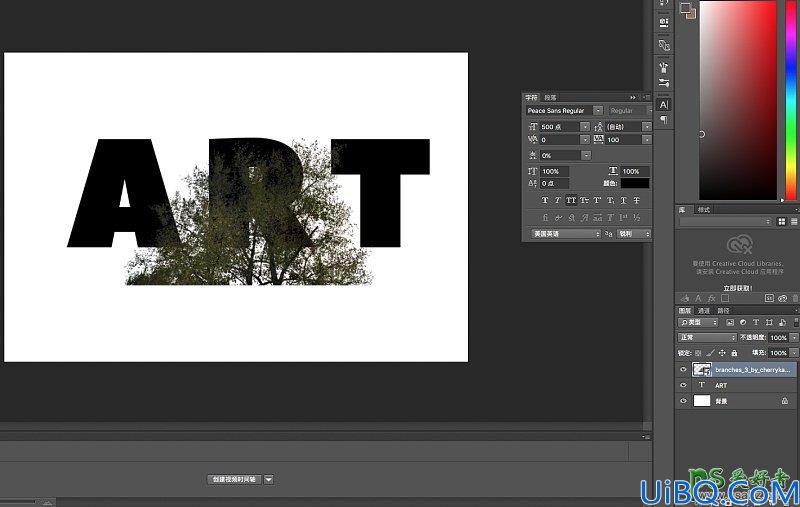This screenshot has width=800, height=507.
Task: Click the swash A icon
Action: 584,218
